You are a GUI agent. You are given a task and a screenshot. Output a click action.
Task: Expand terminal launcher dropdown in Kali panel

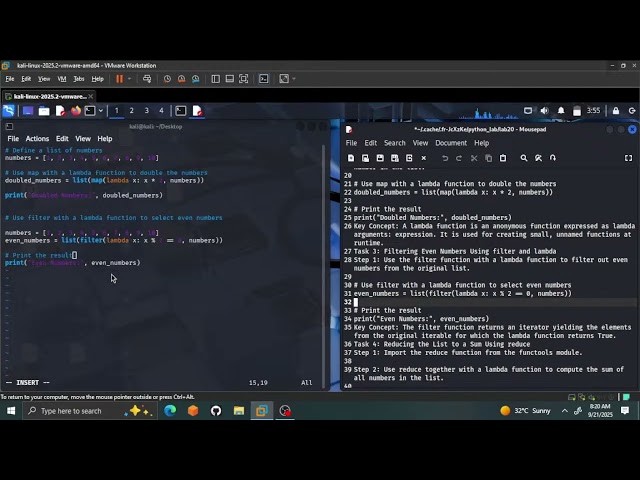(100, 111)
